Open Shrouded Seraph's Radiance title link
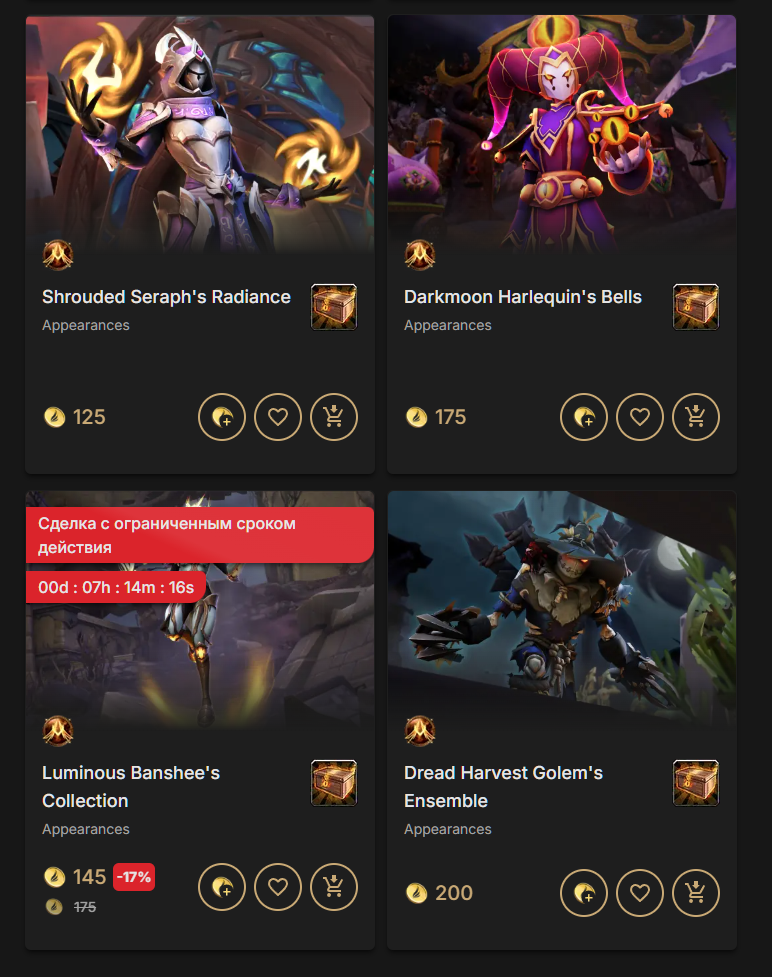 pos(166,297)
